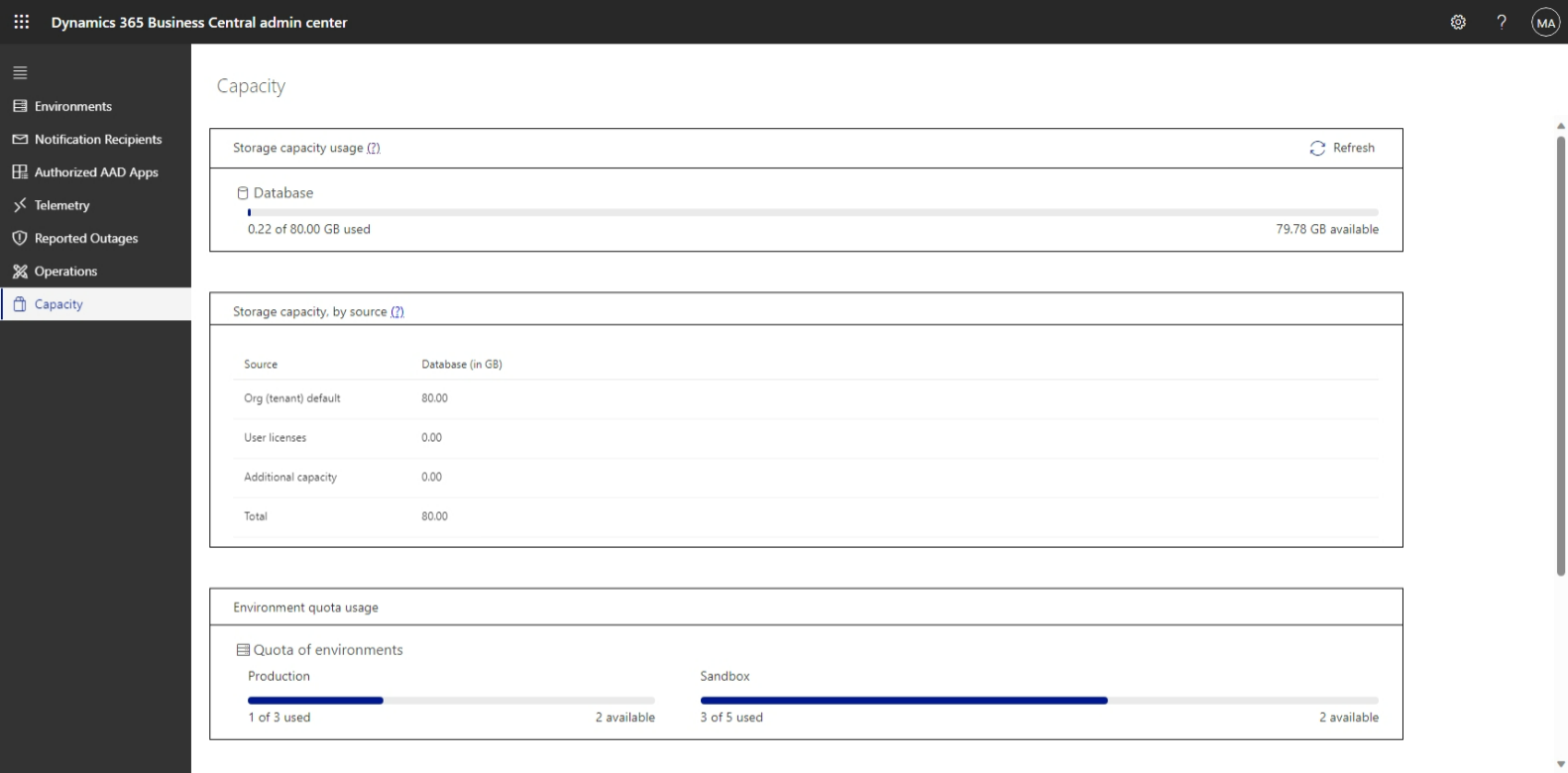The image size is (1568, 773).
Task: Select the "Org (tenant) default" row label
Action: [292, 398]
